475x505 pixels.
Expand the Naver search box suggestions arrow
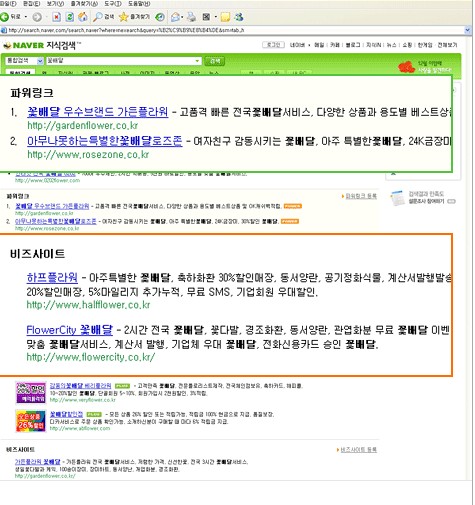click(x=197, y=61)
